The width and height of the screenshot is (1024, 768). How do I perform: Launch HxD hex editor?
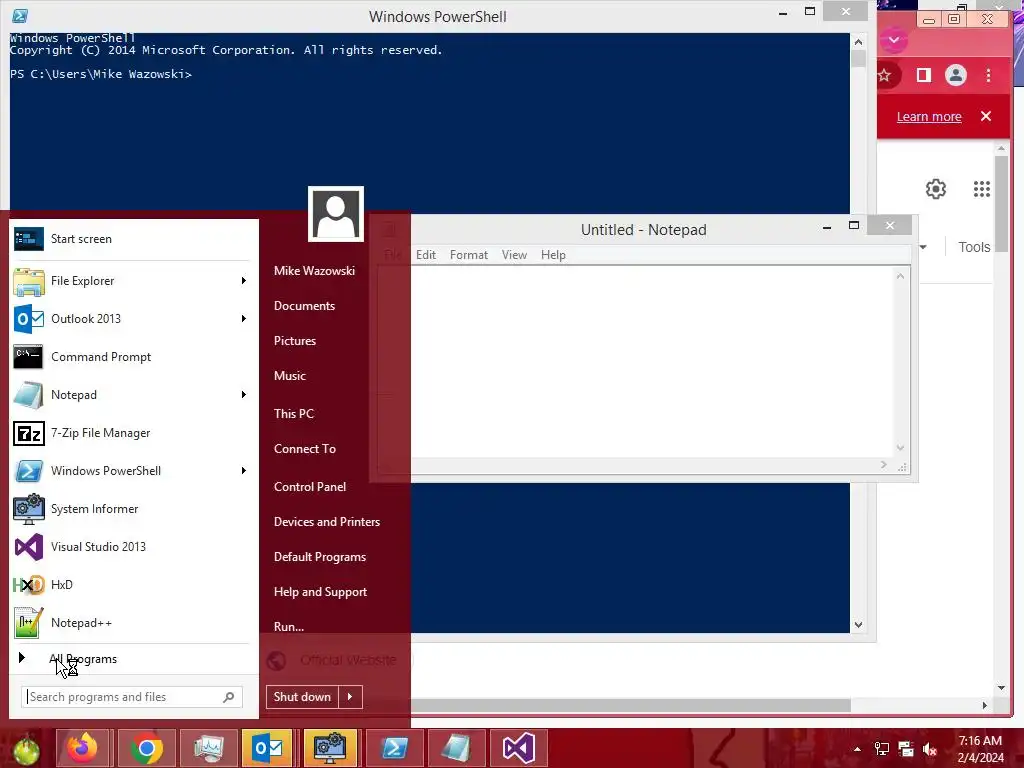click(134, 584)
